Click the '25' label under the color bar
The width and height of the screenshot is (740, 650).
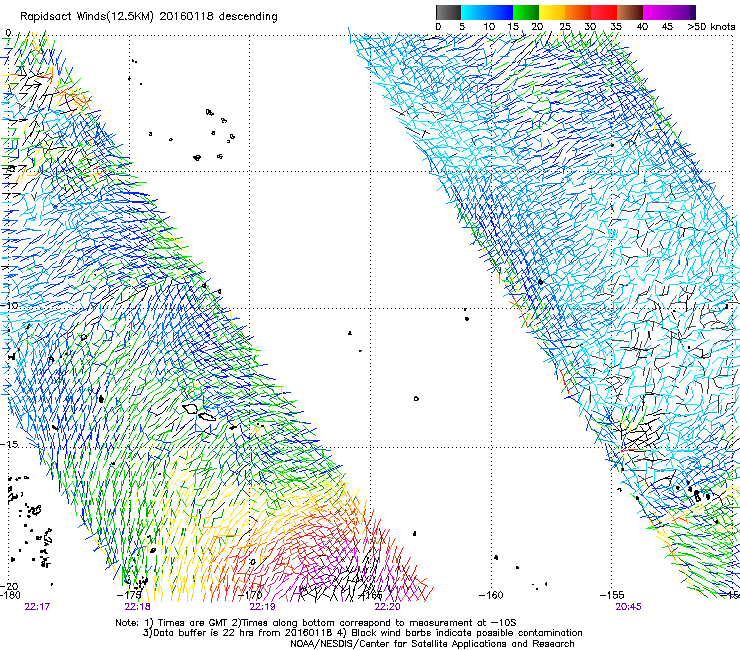click(565, 27)
